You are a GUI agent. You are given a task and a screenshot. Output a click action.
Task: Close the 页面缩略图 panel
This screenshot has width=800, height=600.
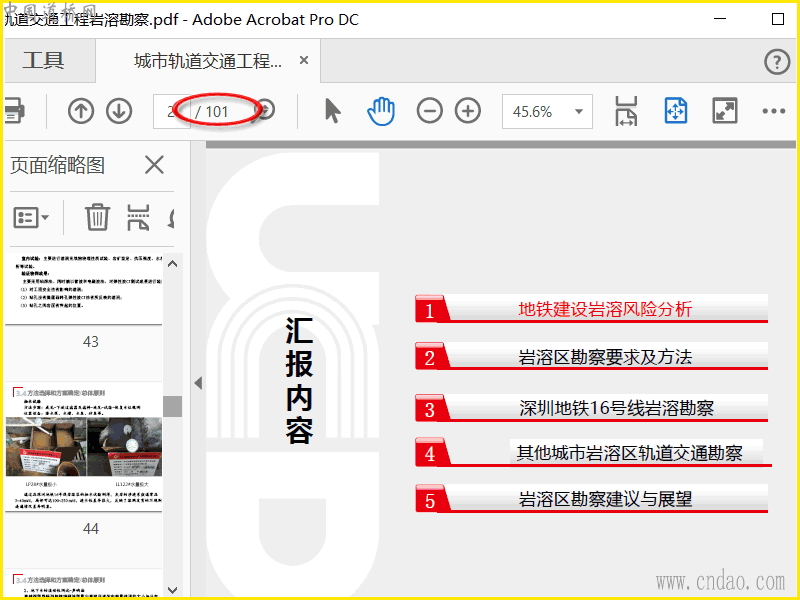click(x=154, y=165)
